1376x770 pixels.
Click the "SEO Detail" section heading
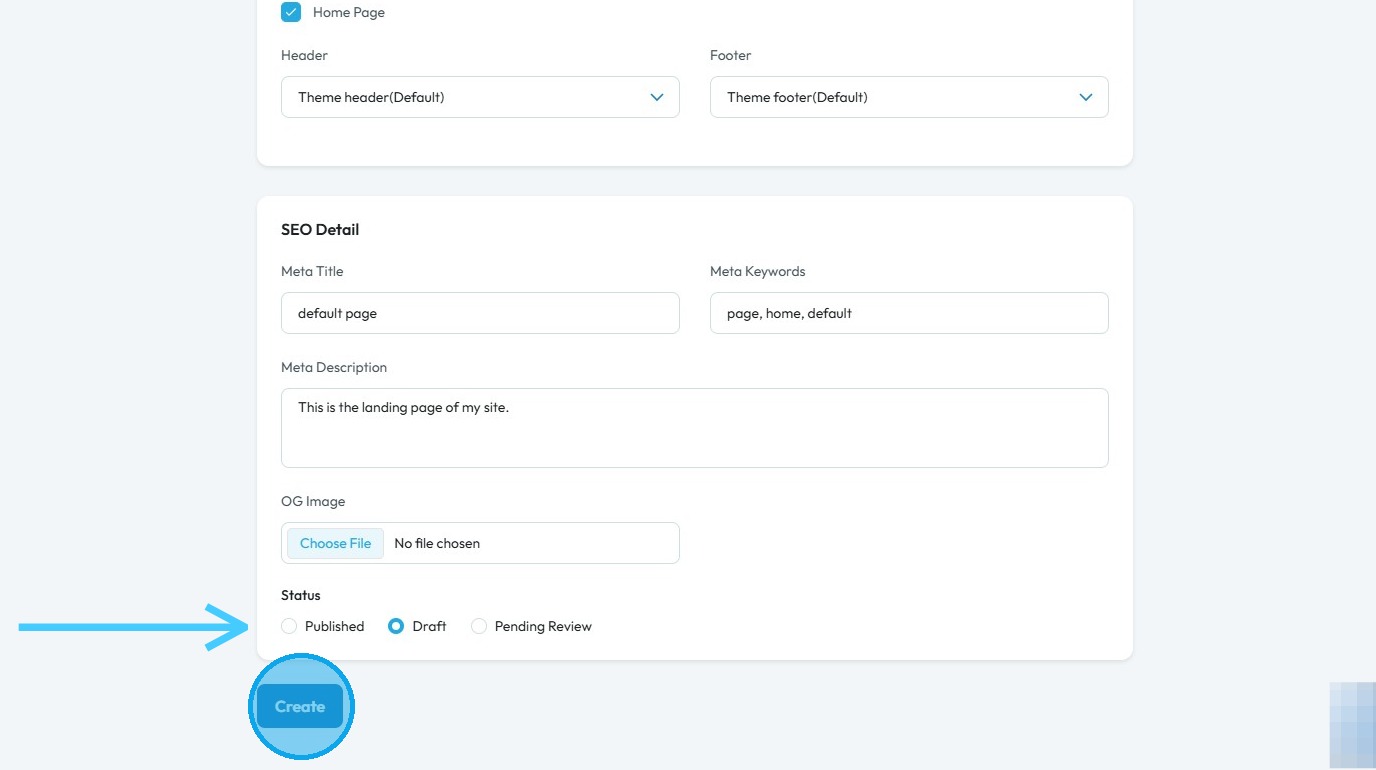click(320, 229)
